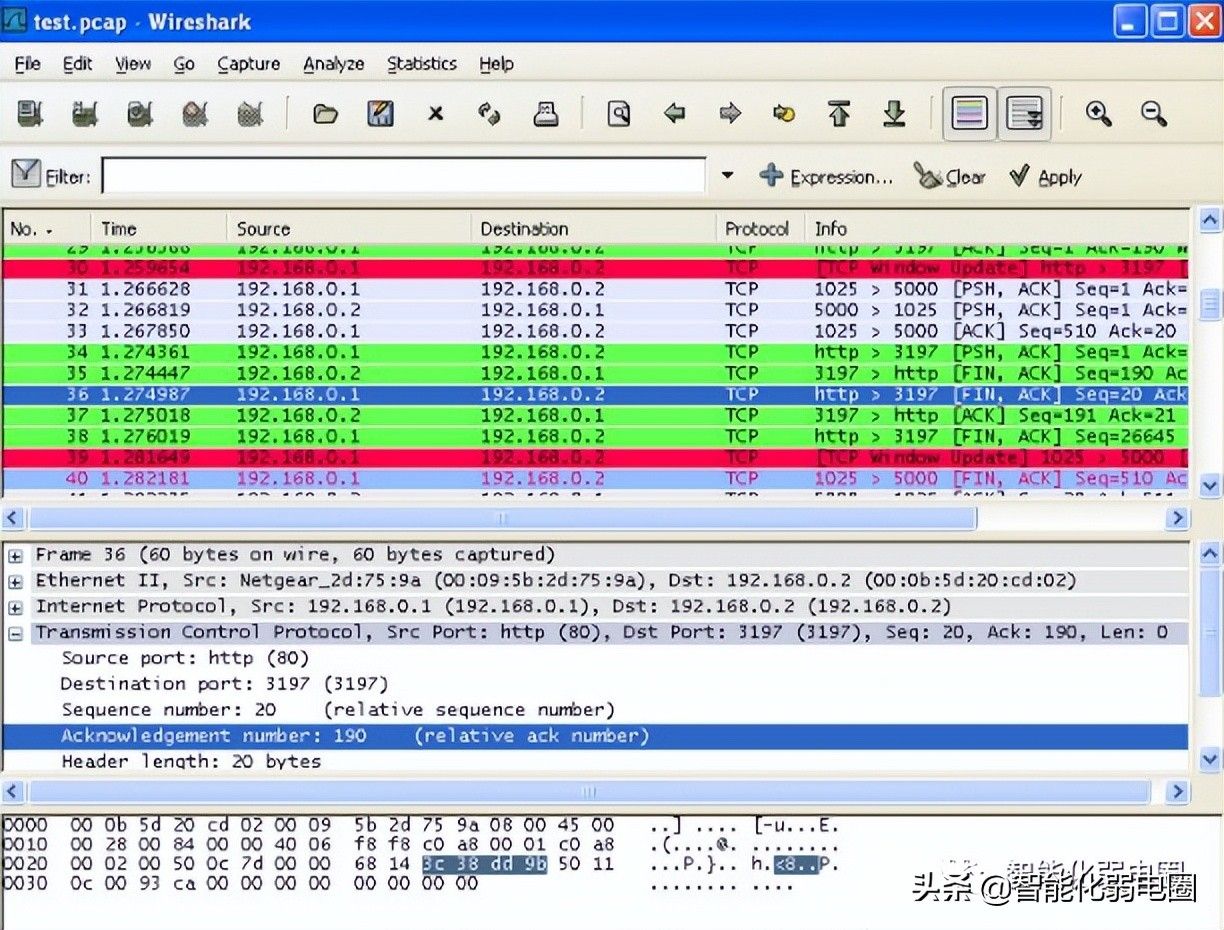The height and width of the screenshot is (930, 1224).
Task: Expand the Frame 36 details
Action: [16, 555]
